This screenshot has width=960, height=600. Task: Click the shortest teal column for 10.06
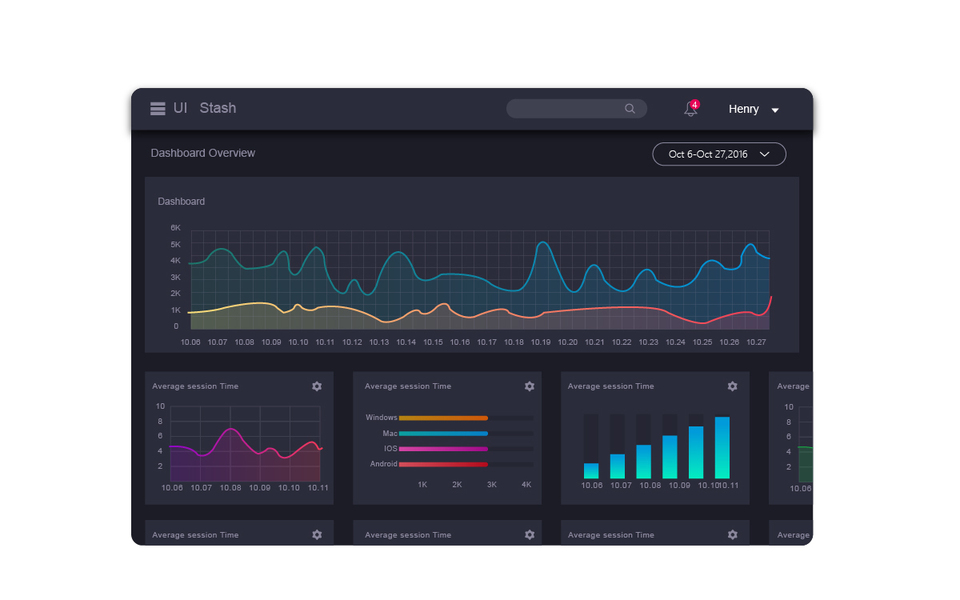pyautogui.click(x=591, y=470)
